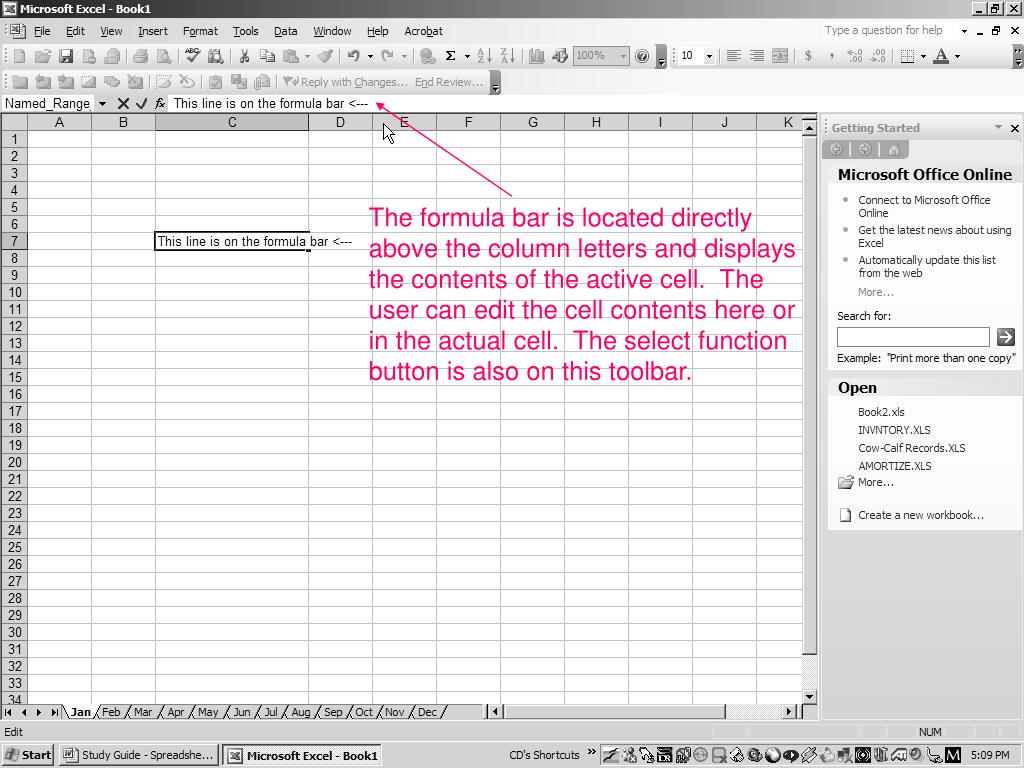Save the workbook with the floppy disk icon
Image resolution: width=1024 pixels, height=768 pixels.
coord(66,56)
